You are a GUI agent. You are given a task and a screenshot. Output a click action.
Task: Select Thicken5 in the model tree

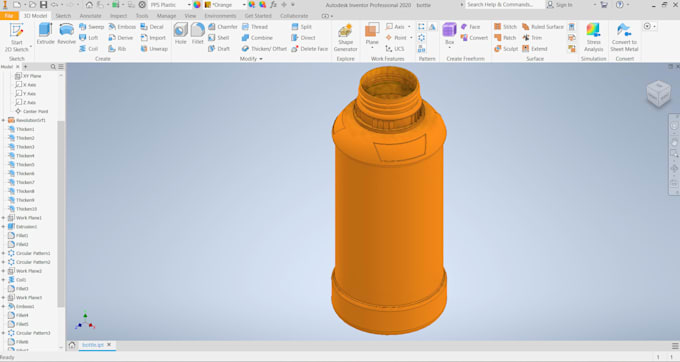[21, 165]
